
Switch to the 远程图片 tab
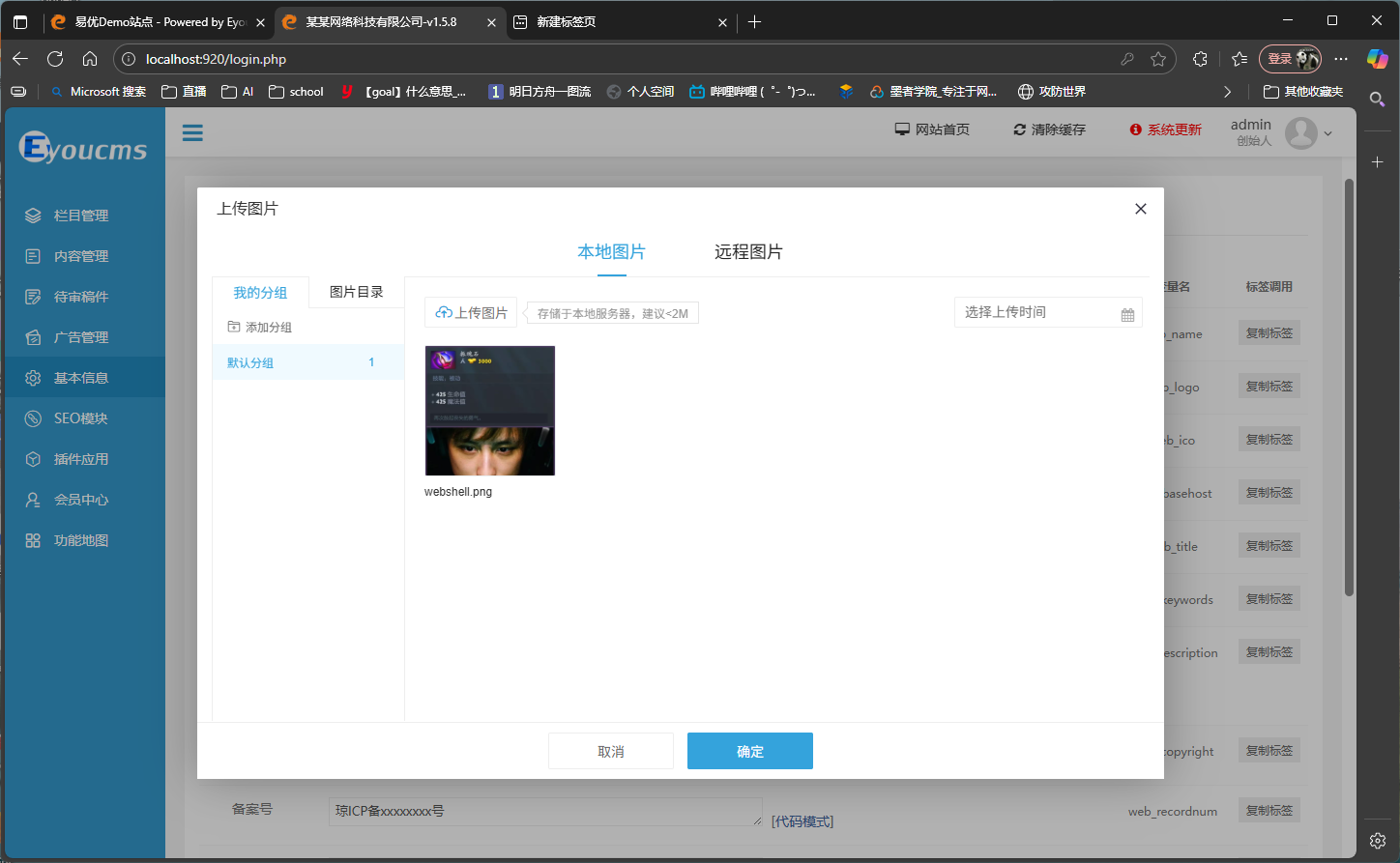[748, 252]
